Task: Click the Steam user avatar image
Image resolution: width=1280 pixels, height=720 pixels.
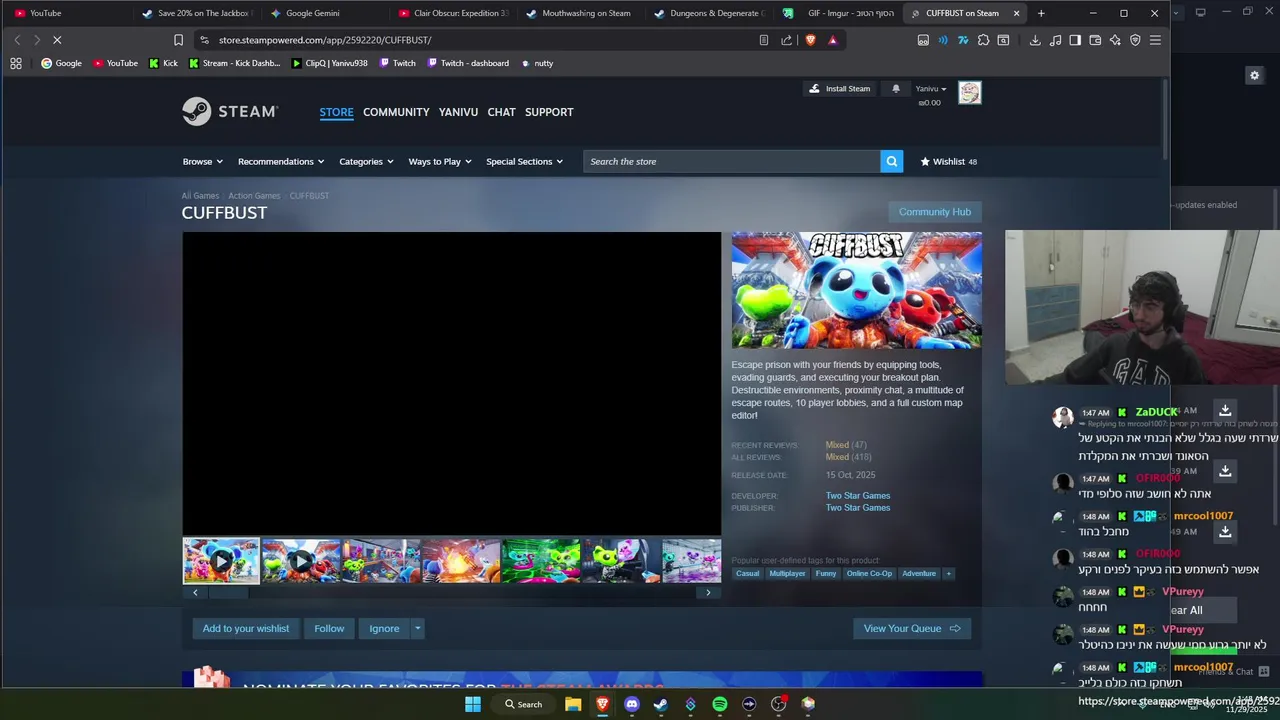Action: pyautogui.click(x=969, y=93)
